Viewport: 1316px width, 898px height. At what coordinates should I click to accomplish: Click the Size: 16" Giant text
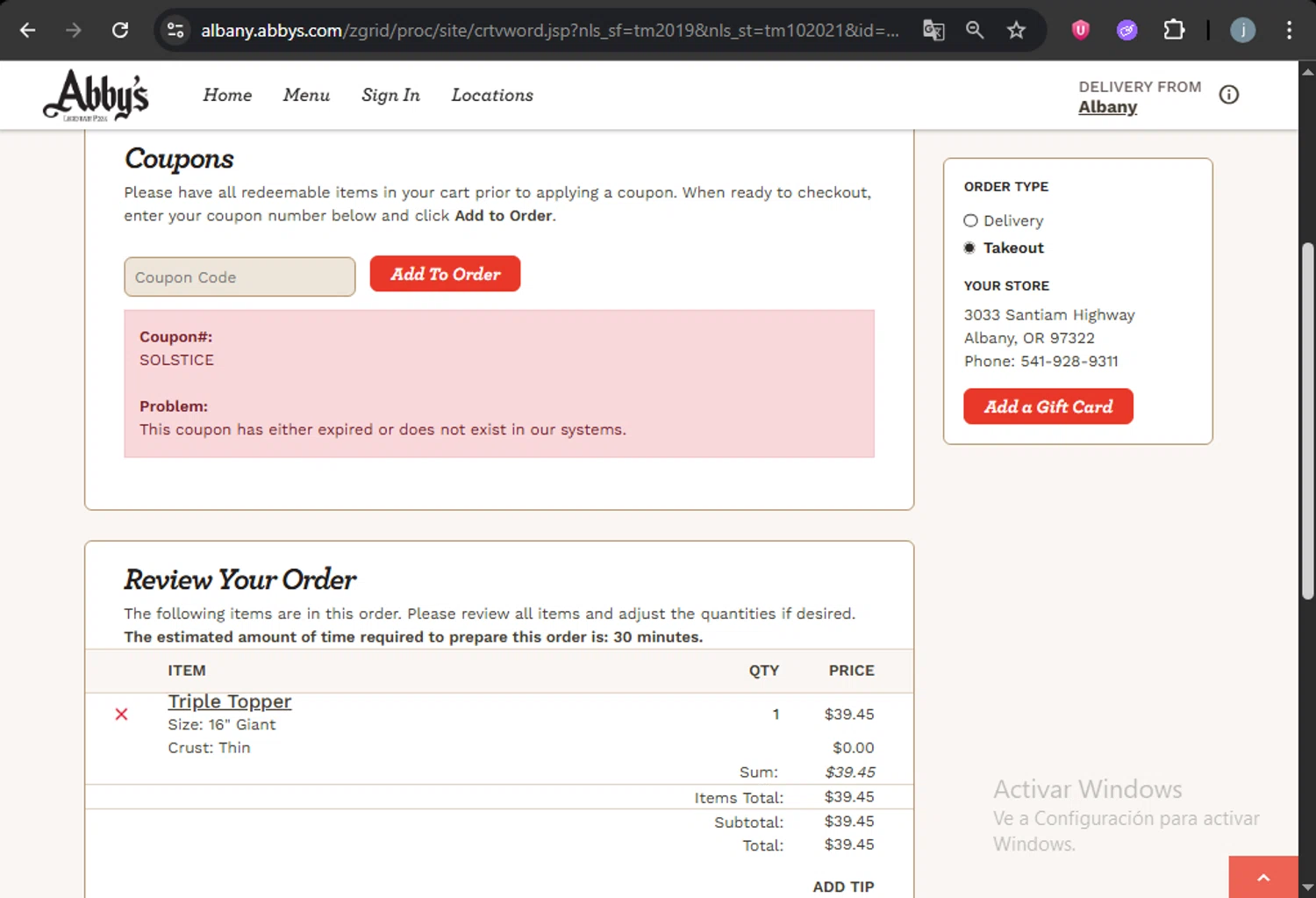tap(221, 725)
